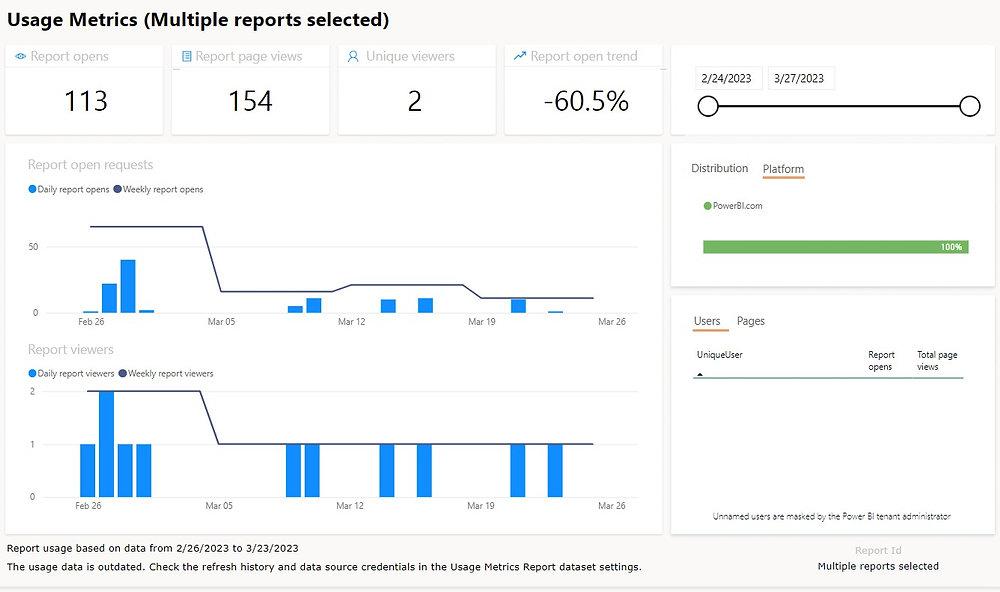Click the right handle of the date slider
Image resolution: width=1000 pixels, height=592 pixels.
(969, 106)
